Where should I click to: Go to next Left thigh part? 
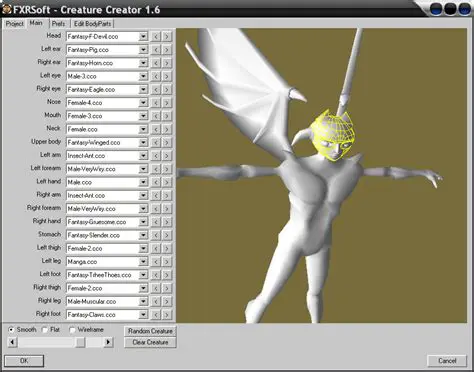(166, 248)
